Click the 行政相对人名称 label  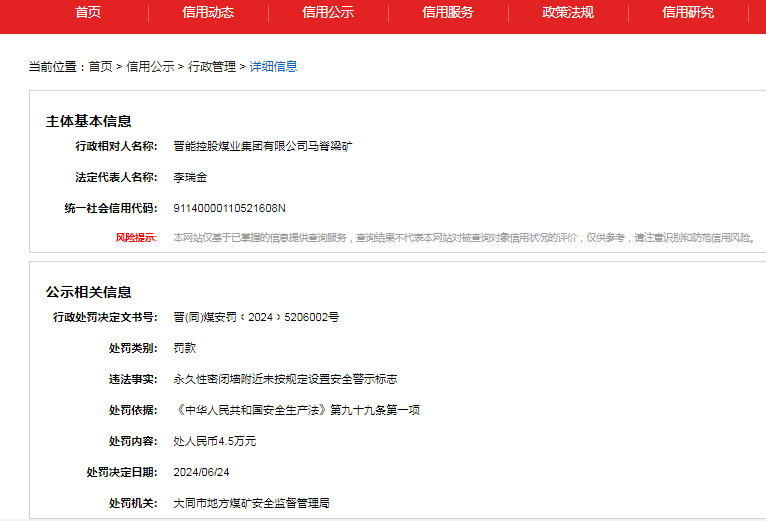116,146
